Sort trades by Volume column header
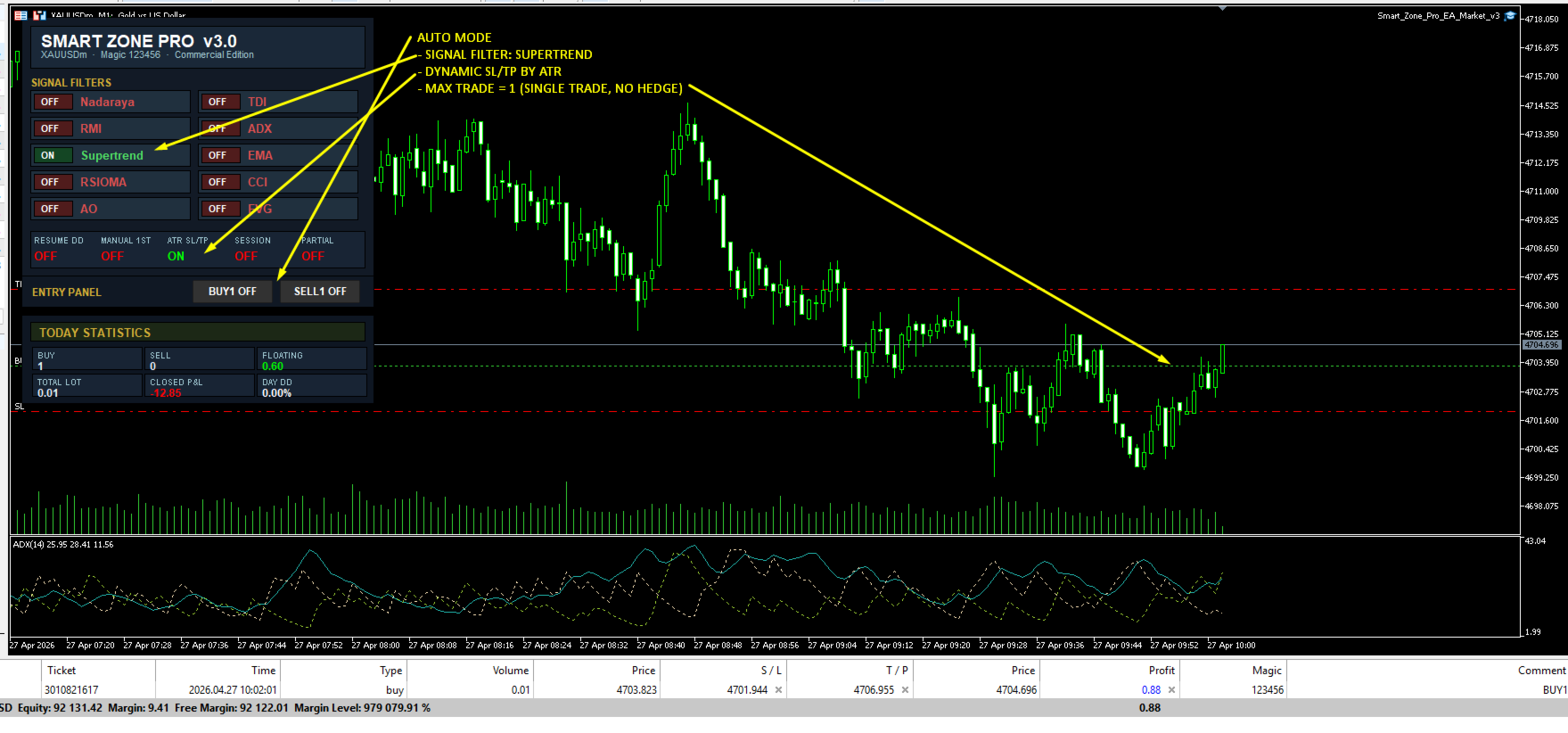 pyautogui.click(x=470, y=671)
